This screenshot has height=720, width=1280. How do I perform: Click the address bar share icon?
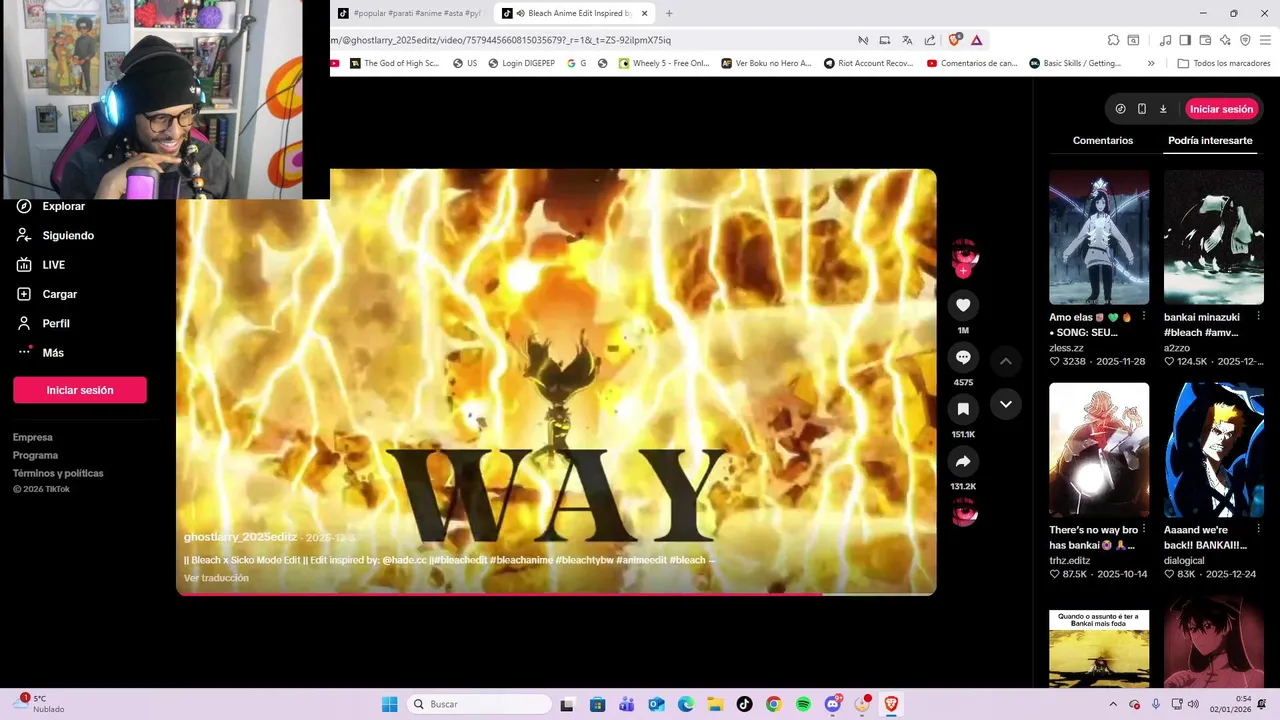pos(930,40)
